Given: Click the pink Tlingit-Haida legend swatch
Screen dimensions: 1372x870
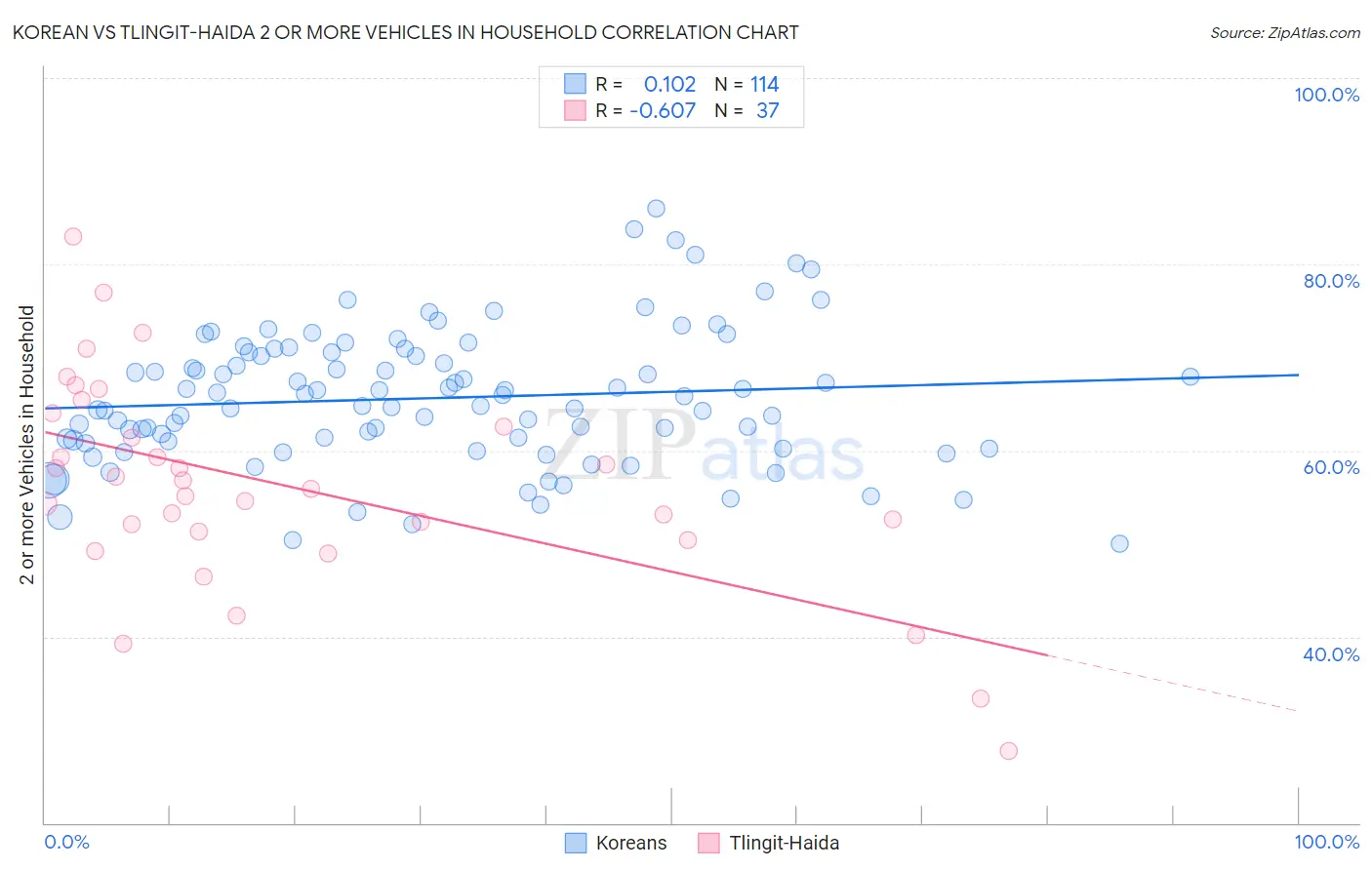Looking at the screenshot, I should 708,843.
